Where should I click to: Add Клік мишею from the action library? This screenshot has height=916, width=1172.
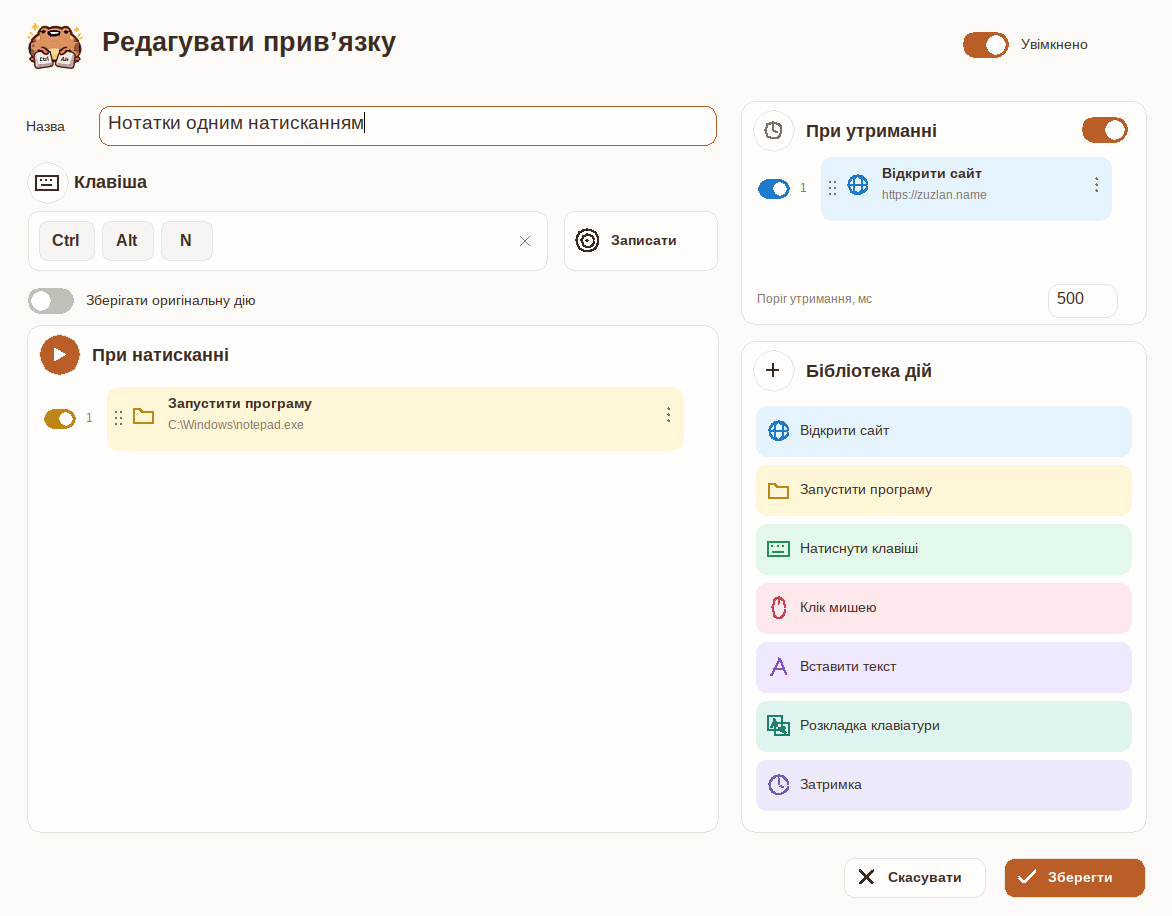coord(943,608)
